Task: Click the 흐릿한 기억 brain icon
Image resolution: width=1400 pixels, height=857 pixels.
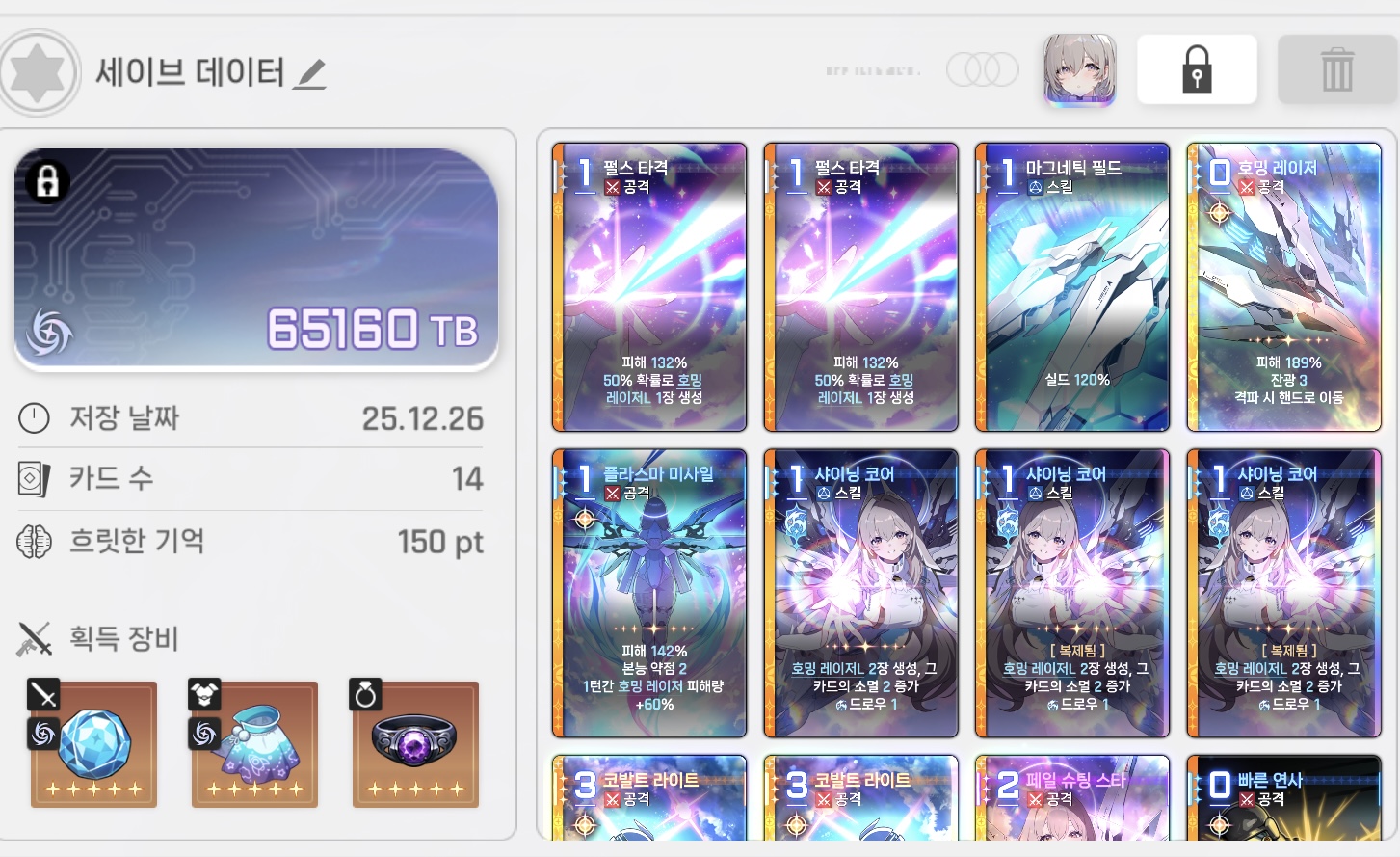Action: coord(34,542)
